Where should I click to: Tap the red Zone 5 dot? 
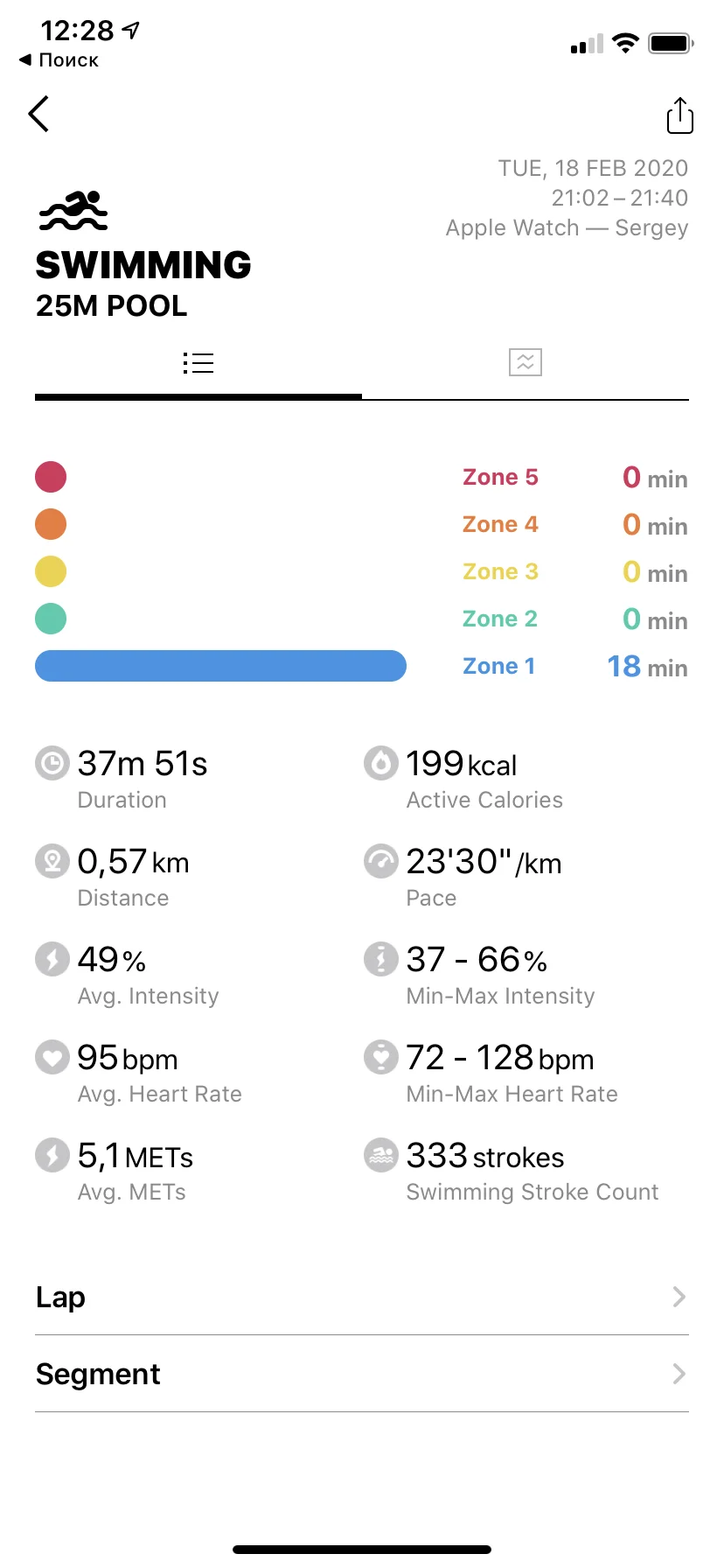pyautogui.click(x=51, y=477)
